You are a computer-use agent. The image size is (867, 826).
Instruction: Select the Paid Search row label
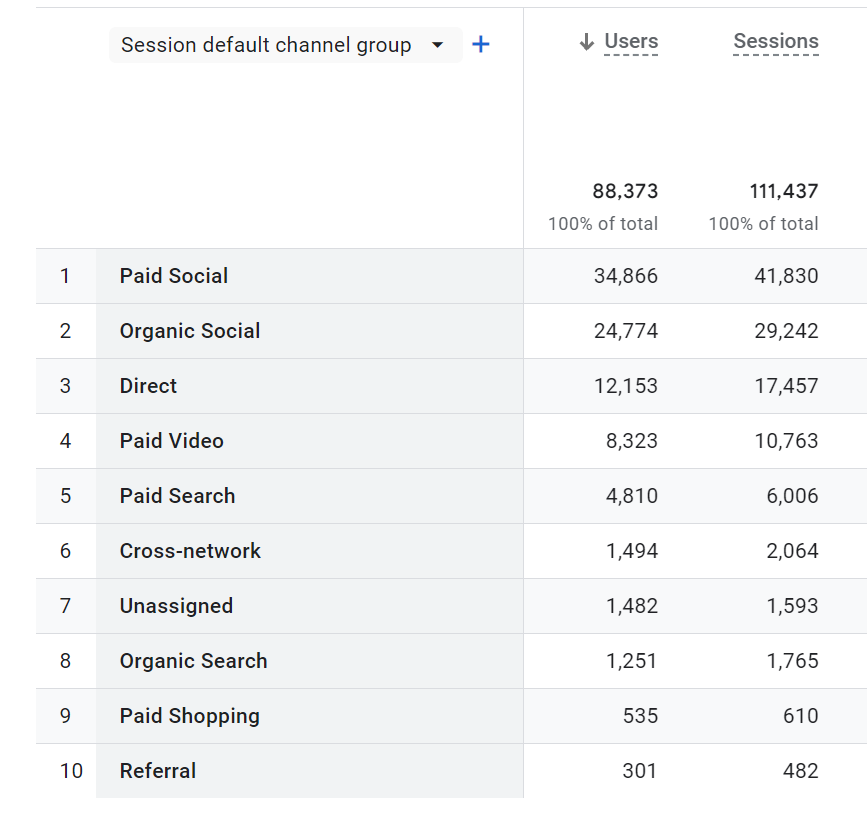tap(177, 496)
